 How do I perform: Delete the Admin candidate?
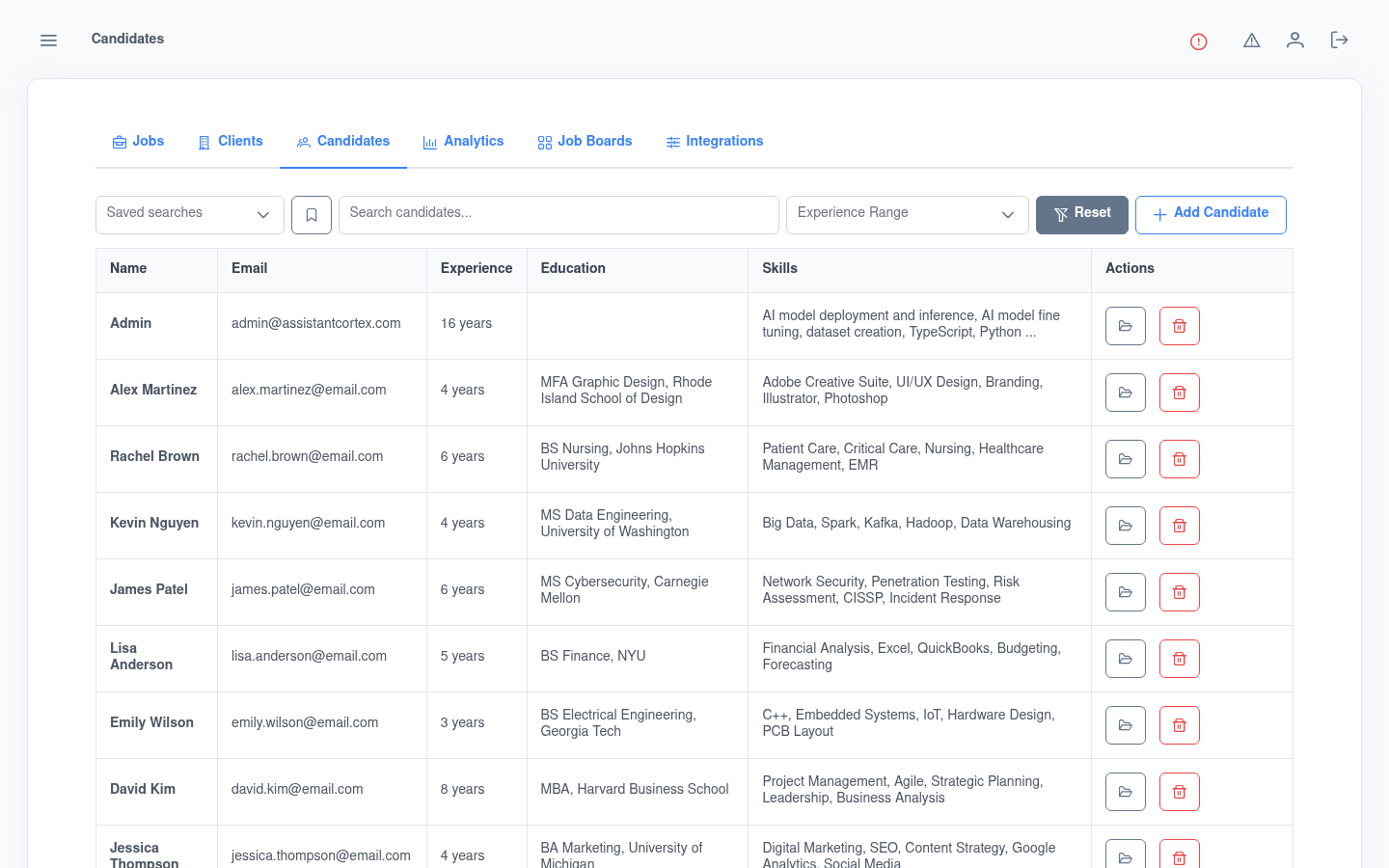click(x=1180, y=326)
